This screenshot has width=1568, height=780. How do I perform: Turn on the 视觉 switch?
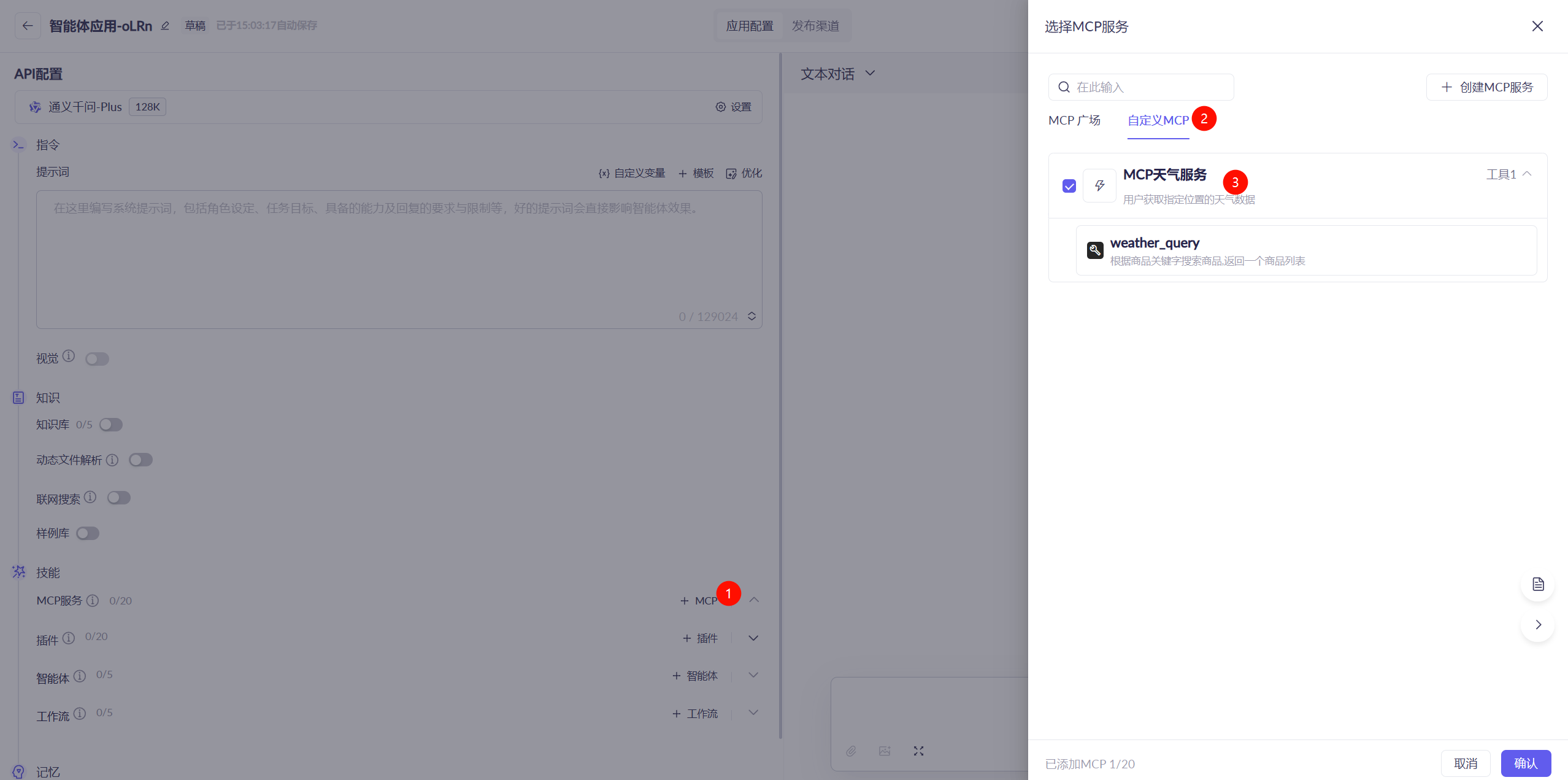pyautogui.click(x=98, y=359)
